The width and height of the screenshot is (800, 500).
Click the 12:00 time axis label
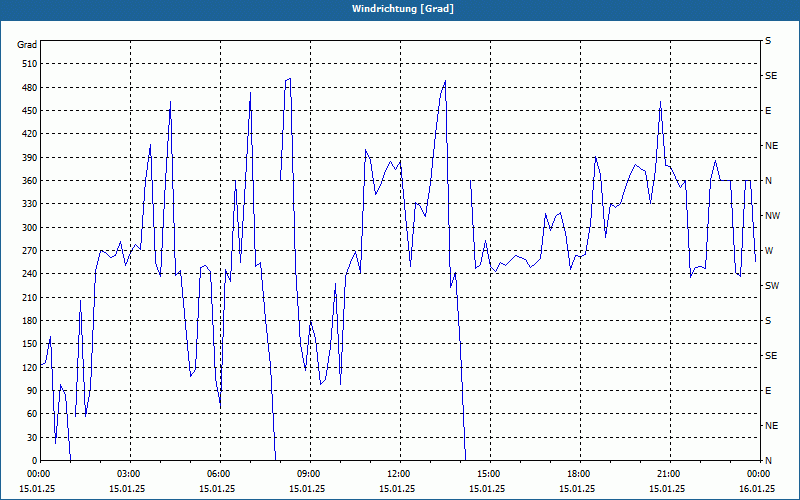pyautogui.click(x=400, y=474)
